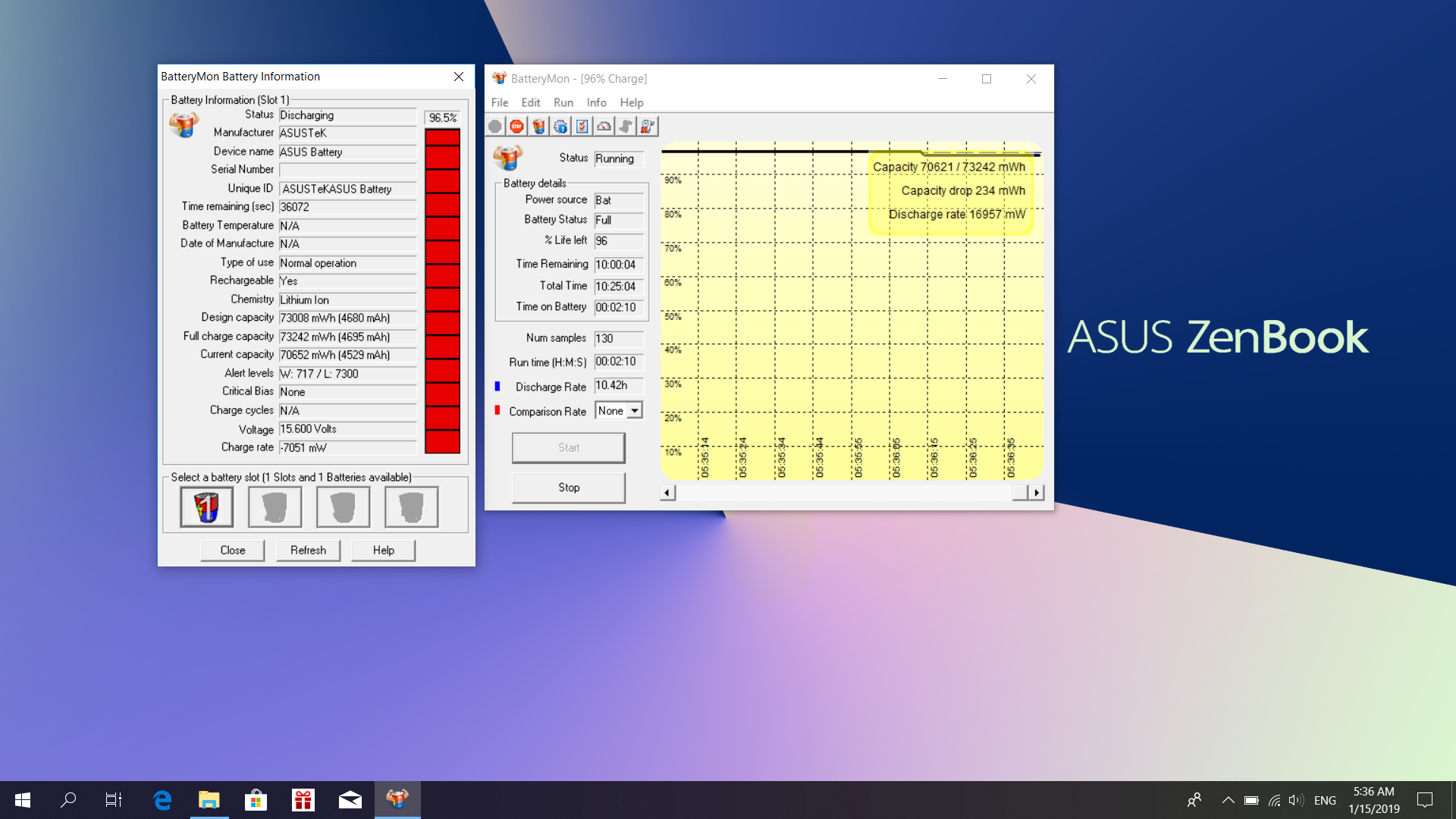This screenshot has height=819, width=1456.
Task: Click the Status field showing Discharging
Action: tap(348, 115)
